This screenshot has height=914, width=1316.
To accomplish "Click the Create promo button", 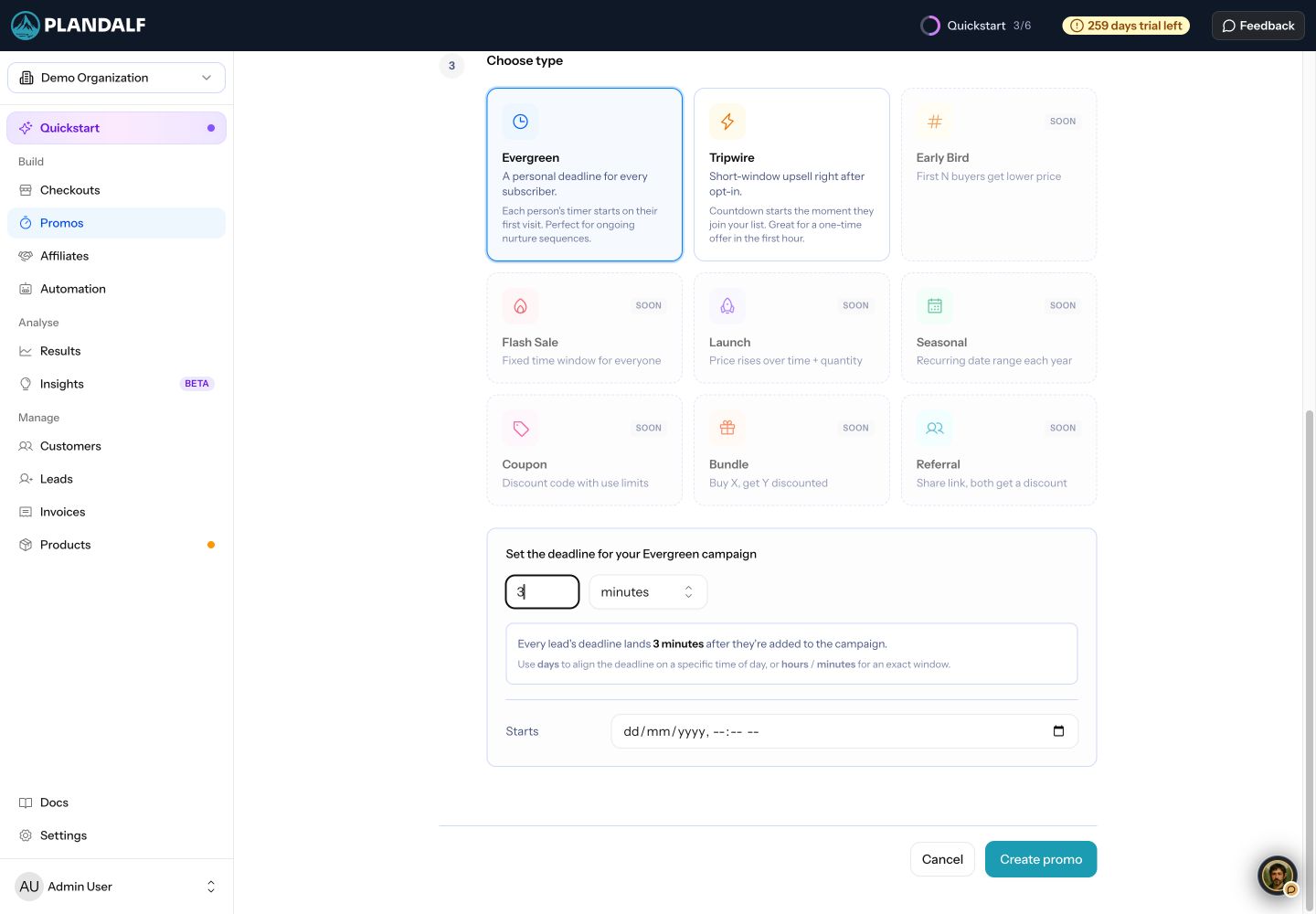I will coord(1041,859).
